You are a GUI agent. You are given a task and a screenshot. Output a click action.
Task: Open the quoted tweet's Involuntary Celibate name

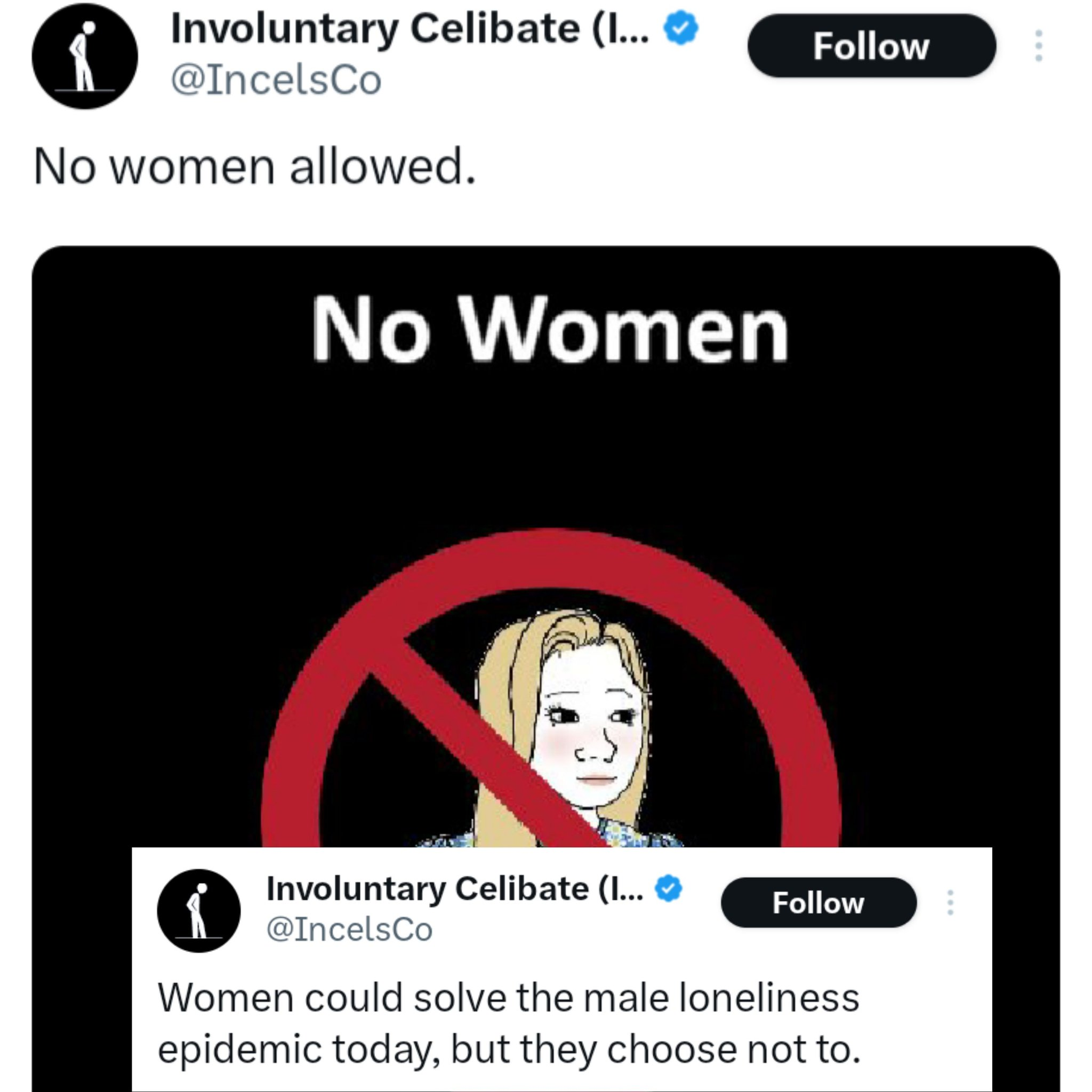coord(454,888)
